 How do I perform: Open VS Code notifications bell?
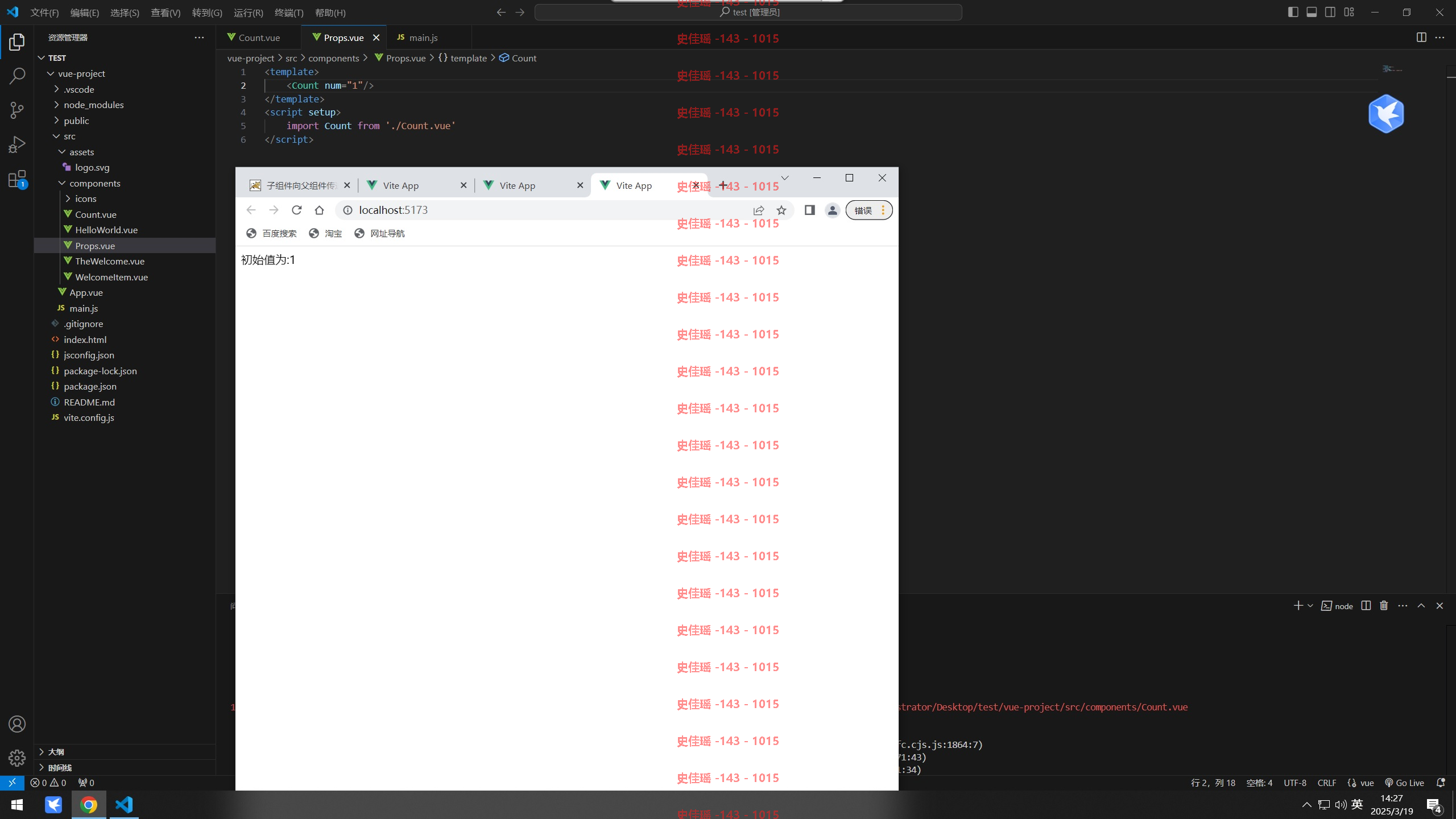(x=1441, y=783)
